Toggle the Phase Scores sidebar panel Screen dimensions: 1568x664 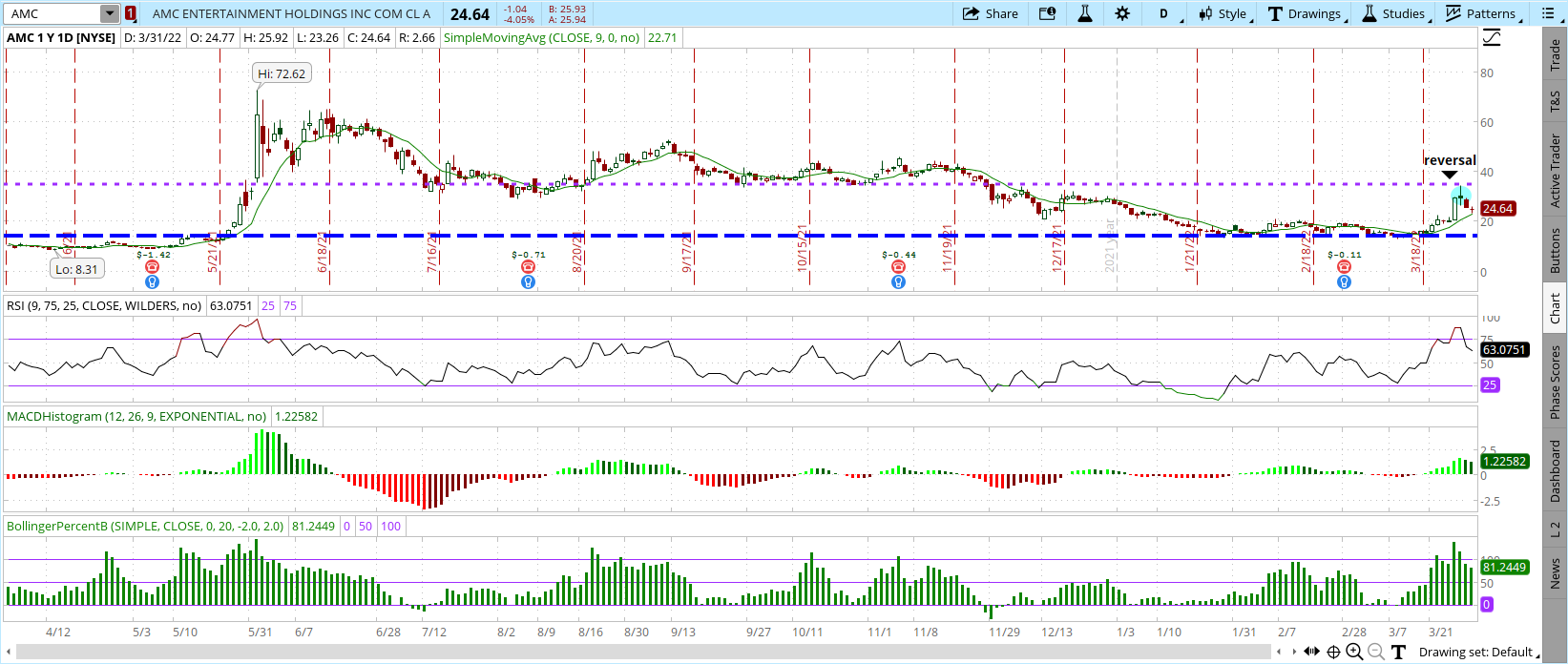point(1556,382)
